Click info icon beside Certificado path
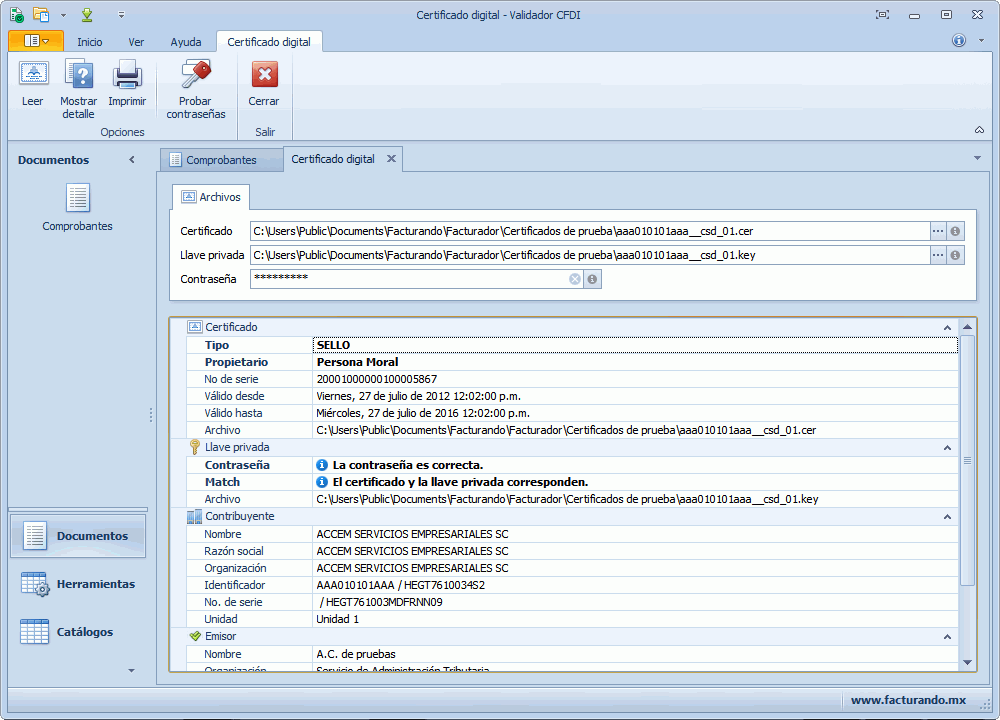 (955, 231)
